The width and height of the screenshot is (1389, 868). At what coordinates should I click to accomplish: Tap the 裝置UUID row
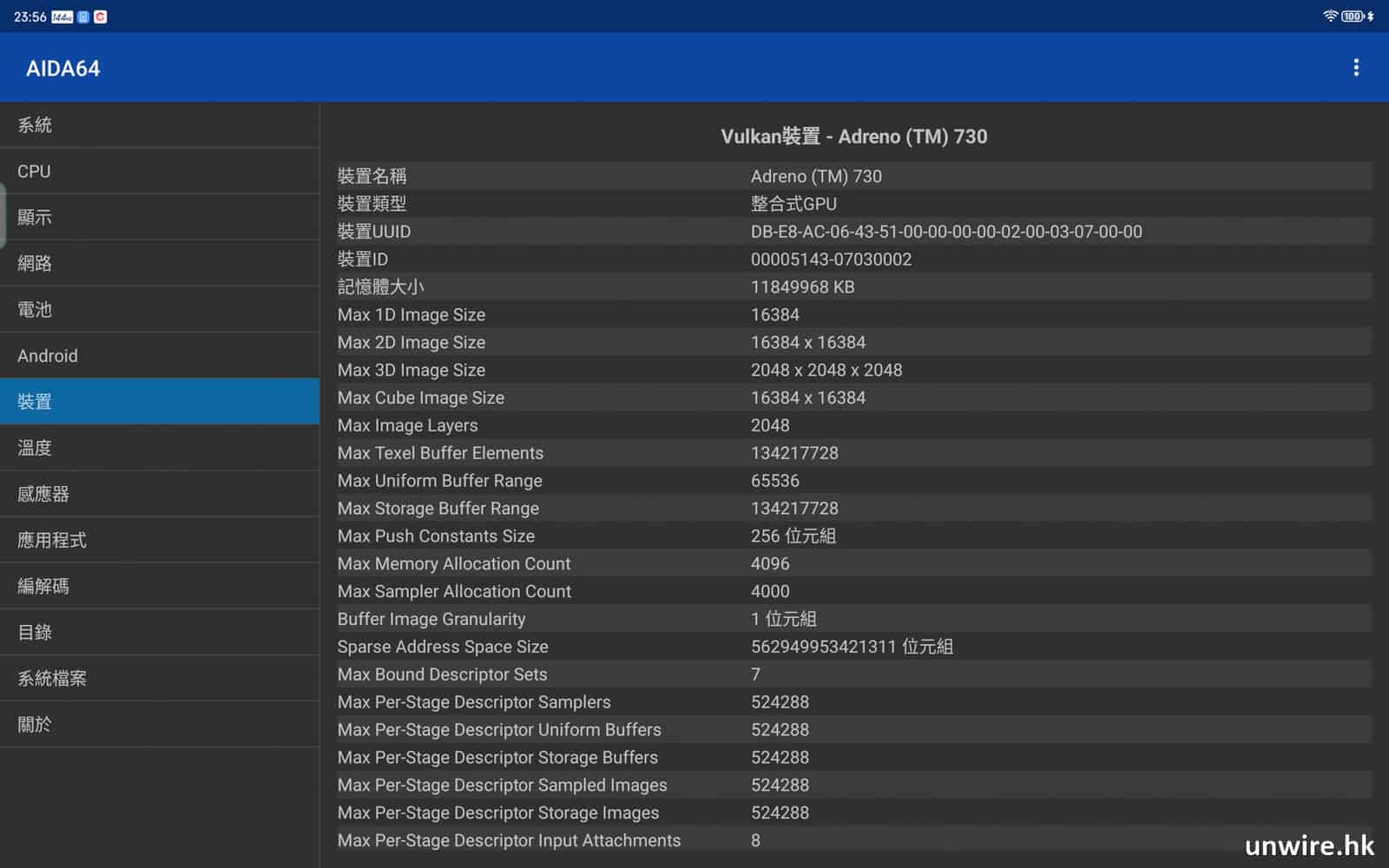pyautogui.click(x=854, y=232)
